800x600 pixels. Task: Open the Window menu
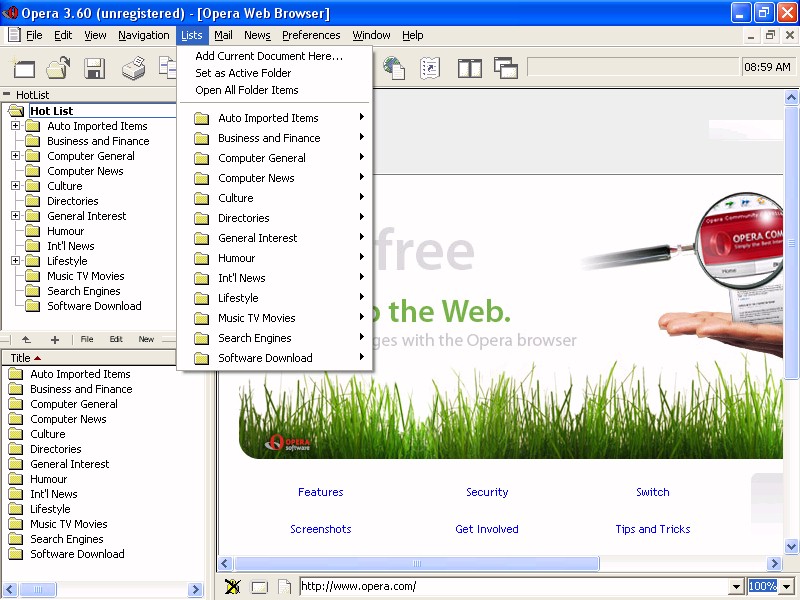(x=371, y=35)
